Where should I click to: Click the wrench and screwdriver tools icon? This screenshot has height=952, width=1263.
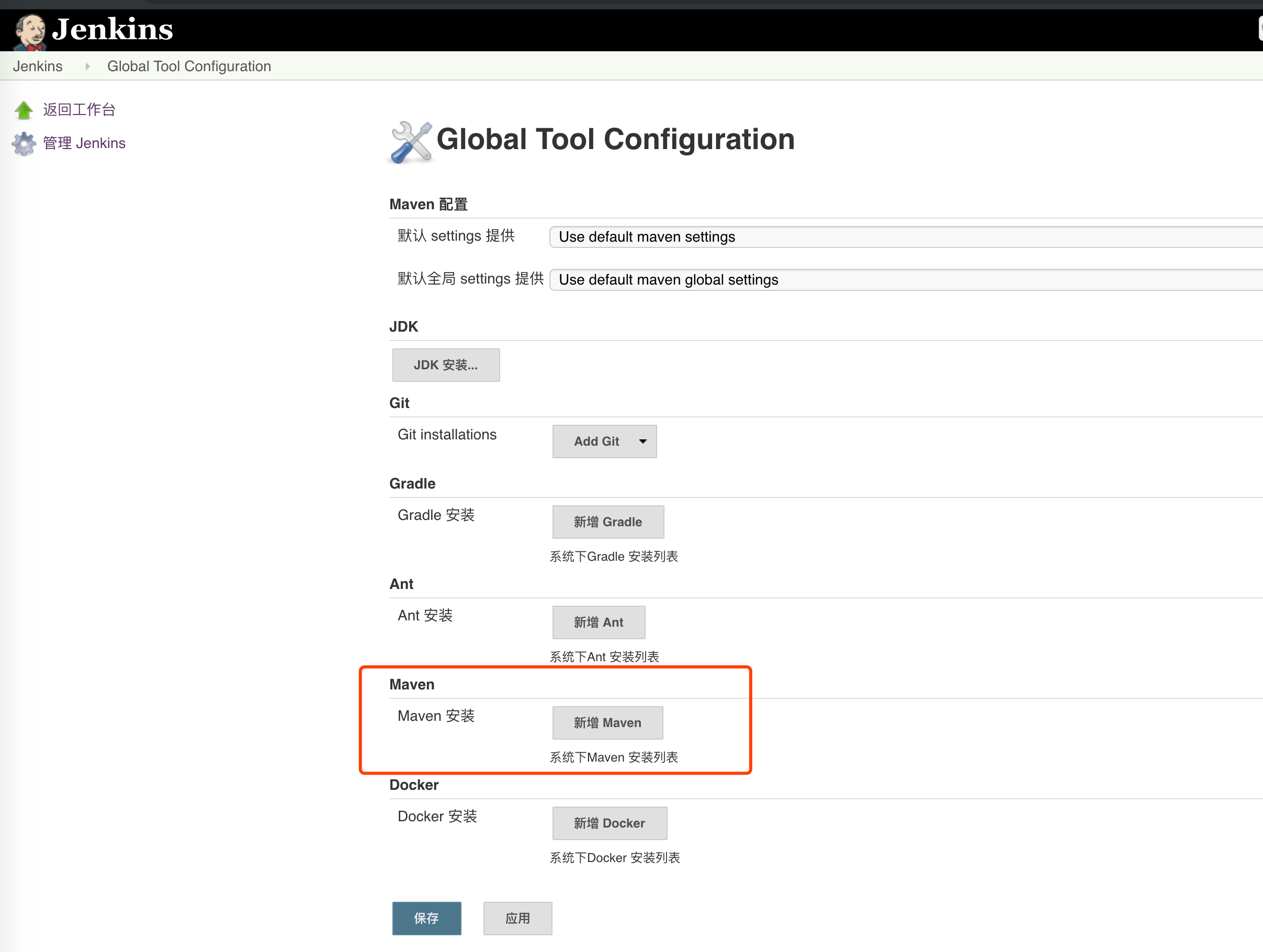pos(411,142)
